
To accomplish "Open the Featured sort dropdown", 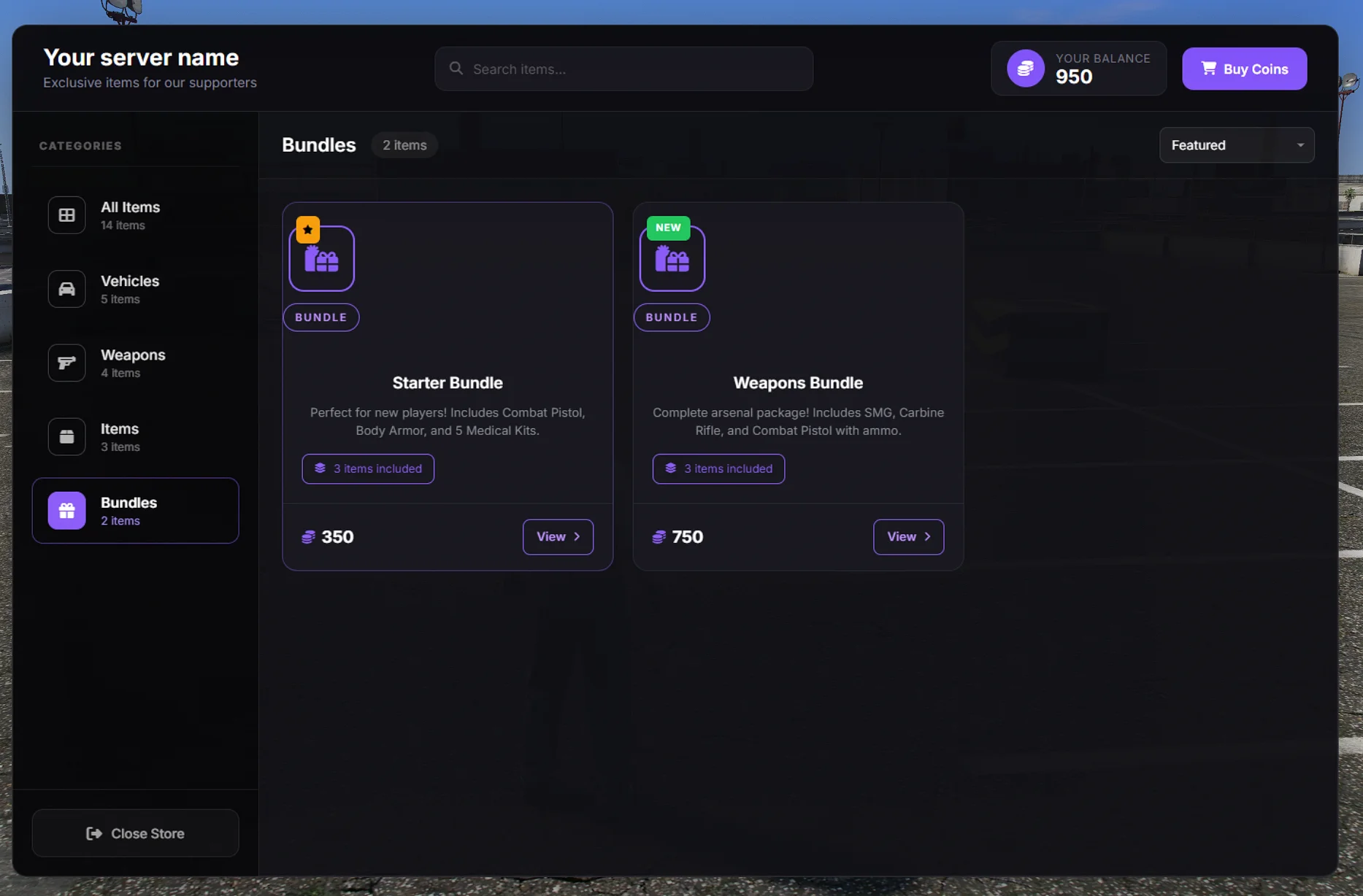I will pyautogui.click(x=1236, y=145).
